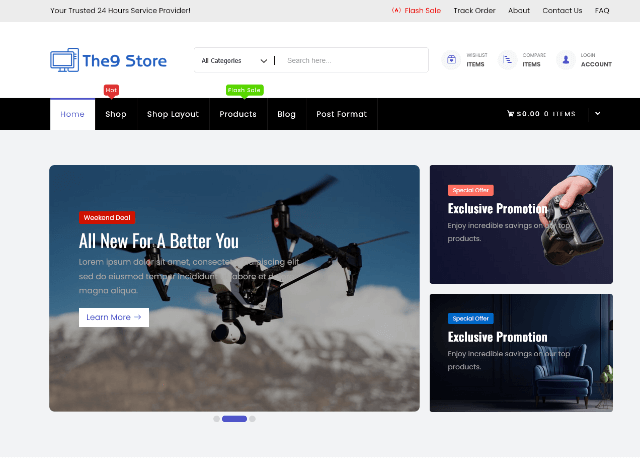The height and width of the screenshot is (459, 640).
Task: Click the login account user icon
Action: [566, 60]
